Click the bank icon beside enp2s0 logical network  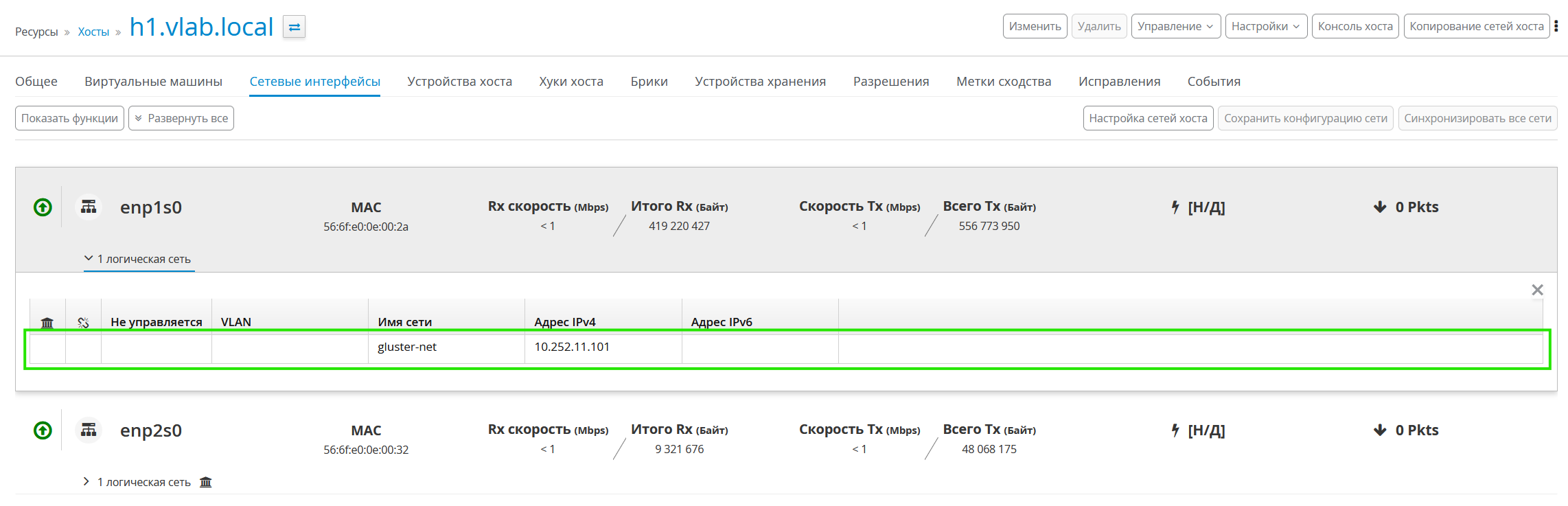coord(206,482)
